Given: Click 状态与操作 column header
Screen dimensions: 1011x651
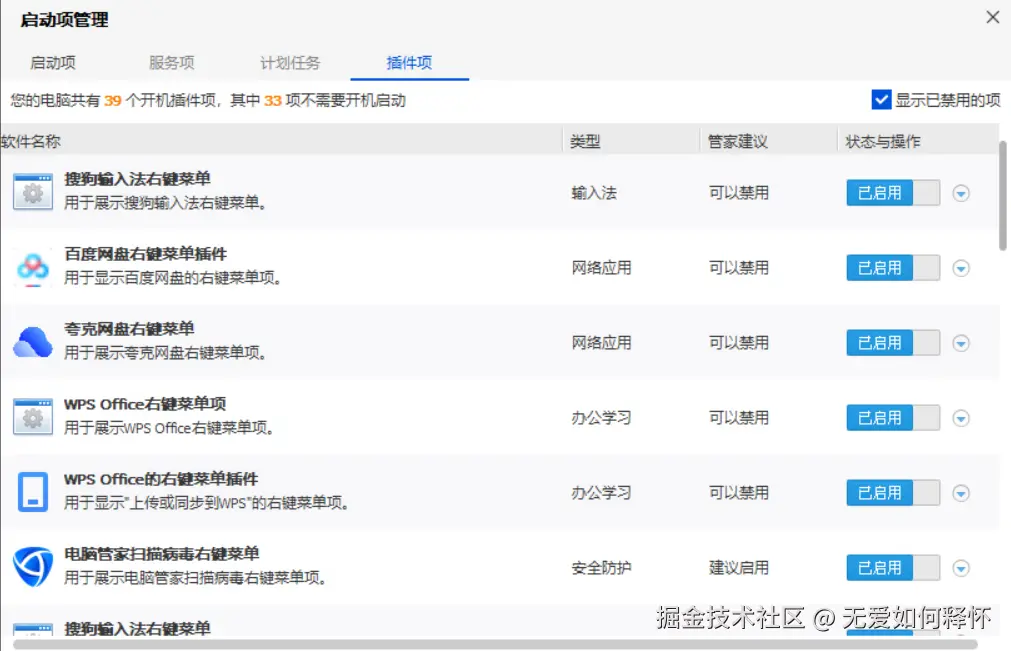Looking at the screenshot, I should pos(883,141).
